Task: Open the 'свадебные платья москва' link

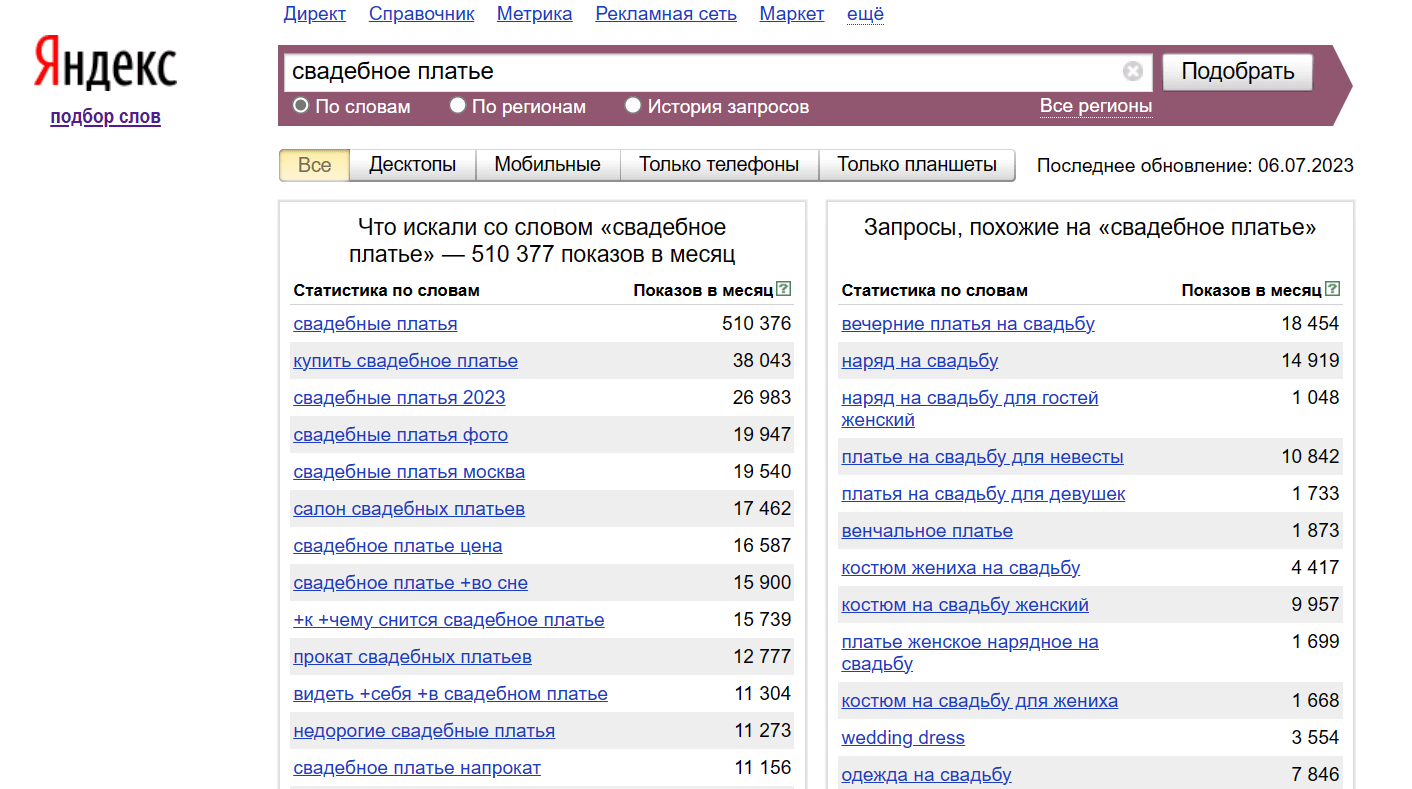Action: coord(409,472)
